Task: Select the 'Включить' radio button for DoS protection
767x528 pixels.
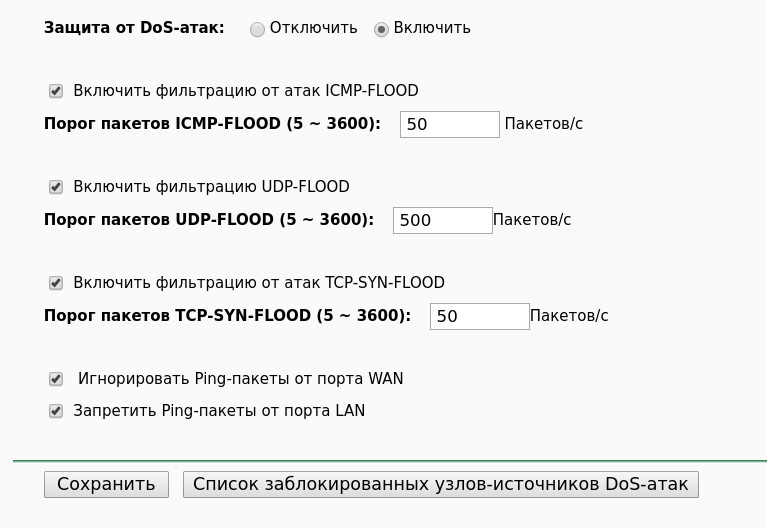Action: tap(381, 29)
